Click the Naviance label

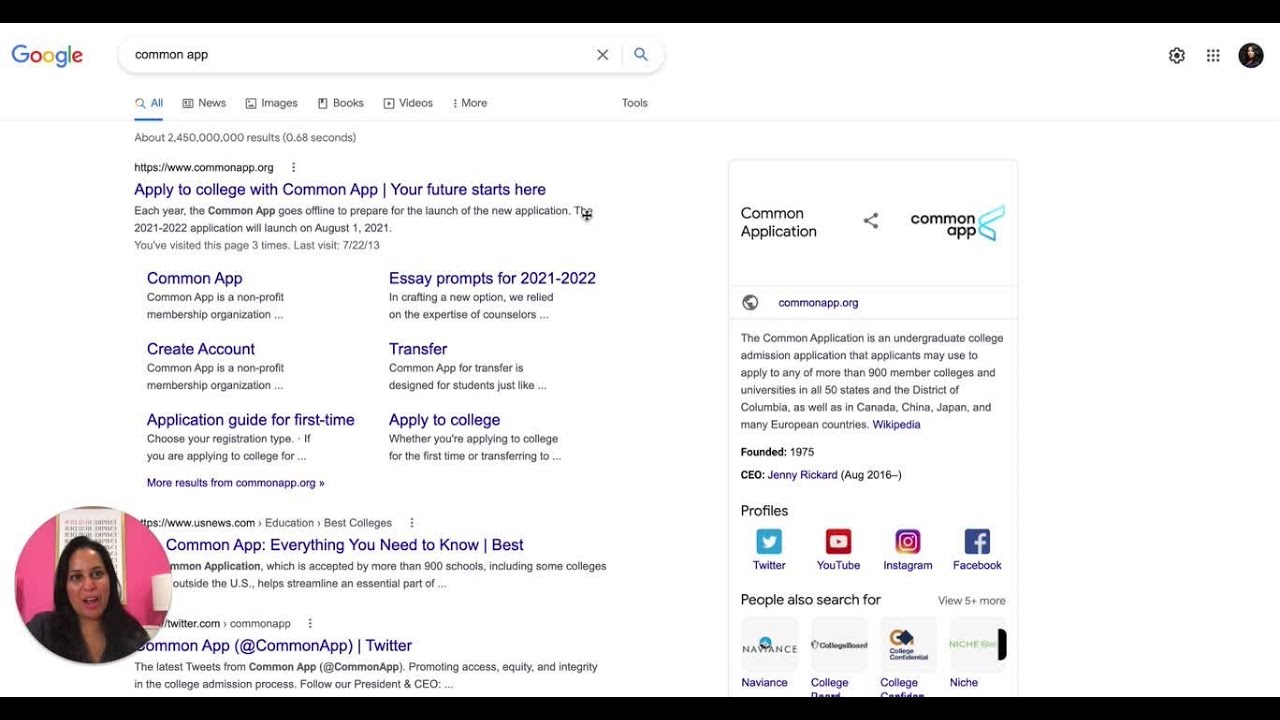pos(764,683)
